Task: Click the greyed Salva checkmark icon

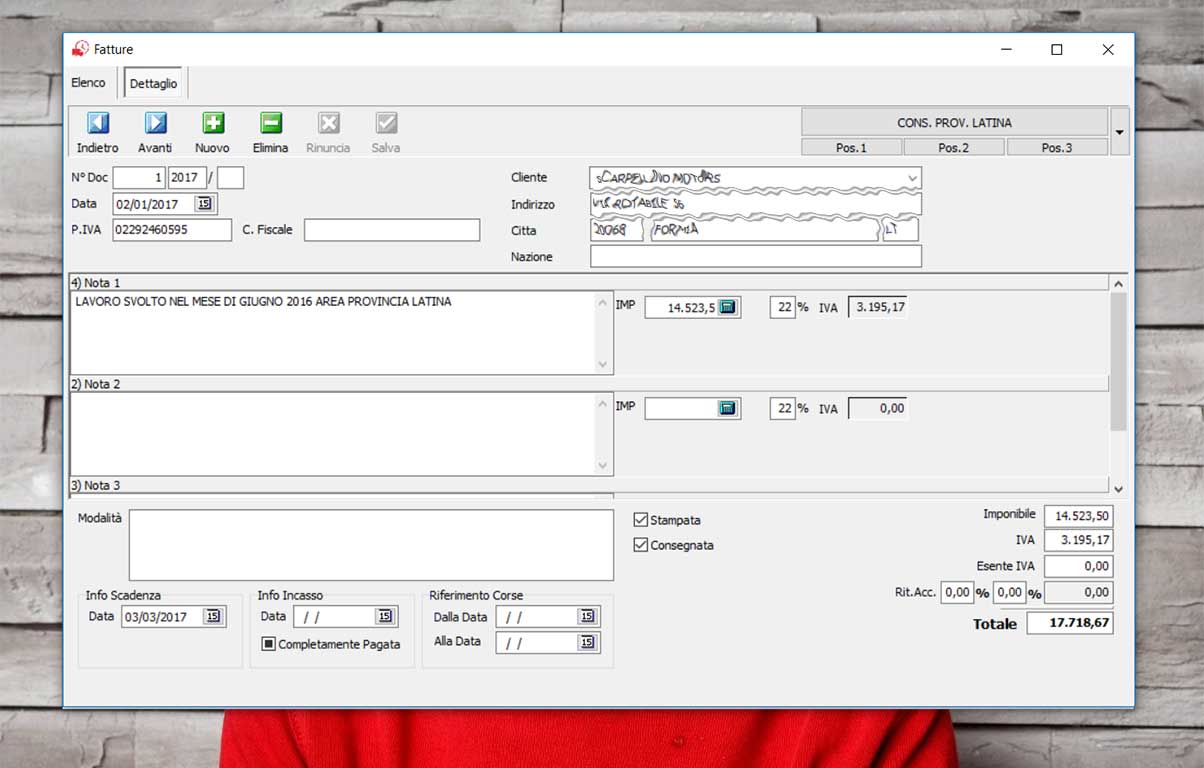Action: (x=386, y=123)
